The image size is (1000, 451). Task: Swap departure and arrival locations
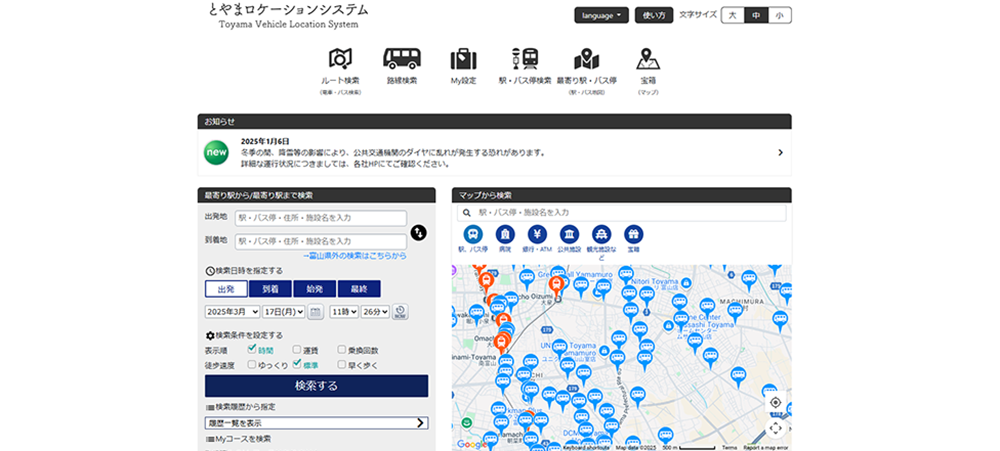coord(419,232)
